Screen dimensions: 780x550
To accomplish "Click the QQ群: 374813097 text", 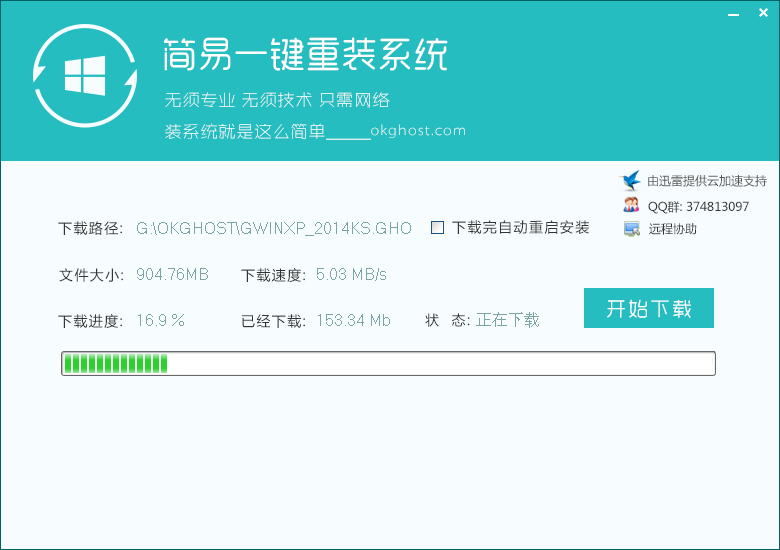I will pos(698,206).
